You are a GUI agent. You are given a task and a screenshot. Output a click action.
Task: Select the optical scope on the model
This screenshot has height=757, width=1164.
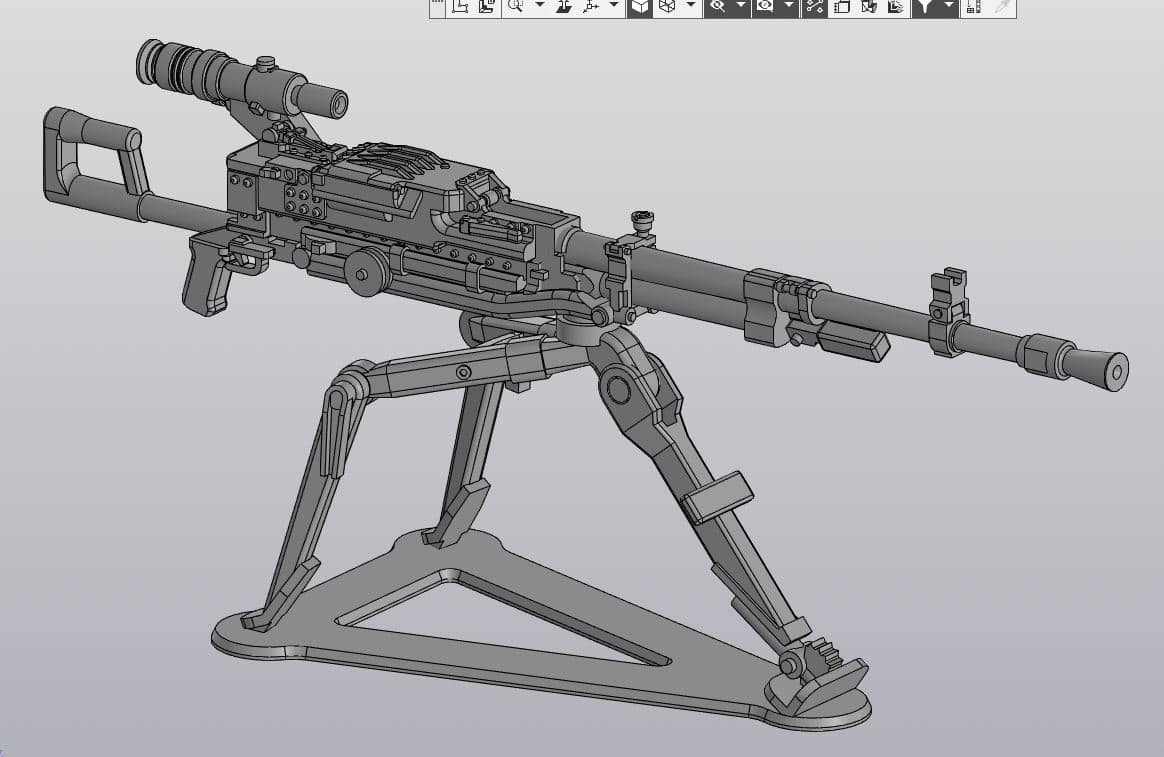242,79
